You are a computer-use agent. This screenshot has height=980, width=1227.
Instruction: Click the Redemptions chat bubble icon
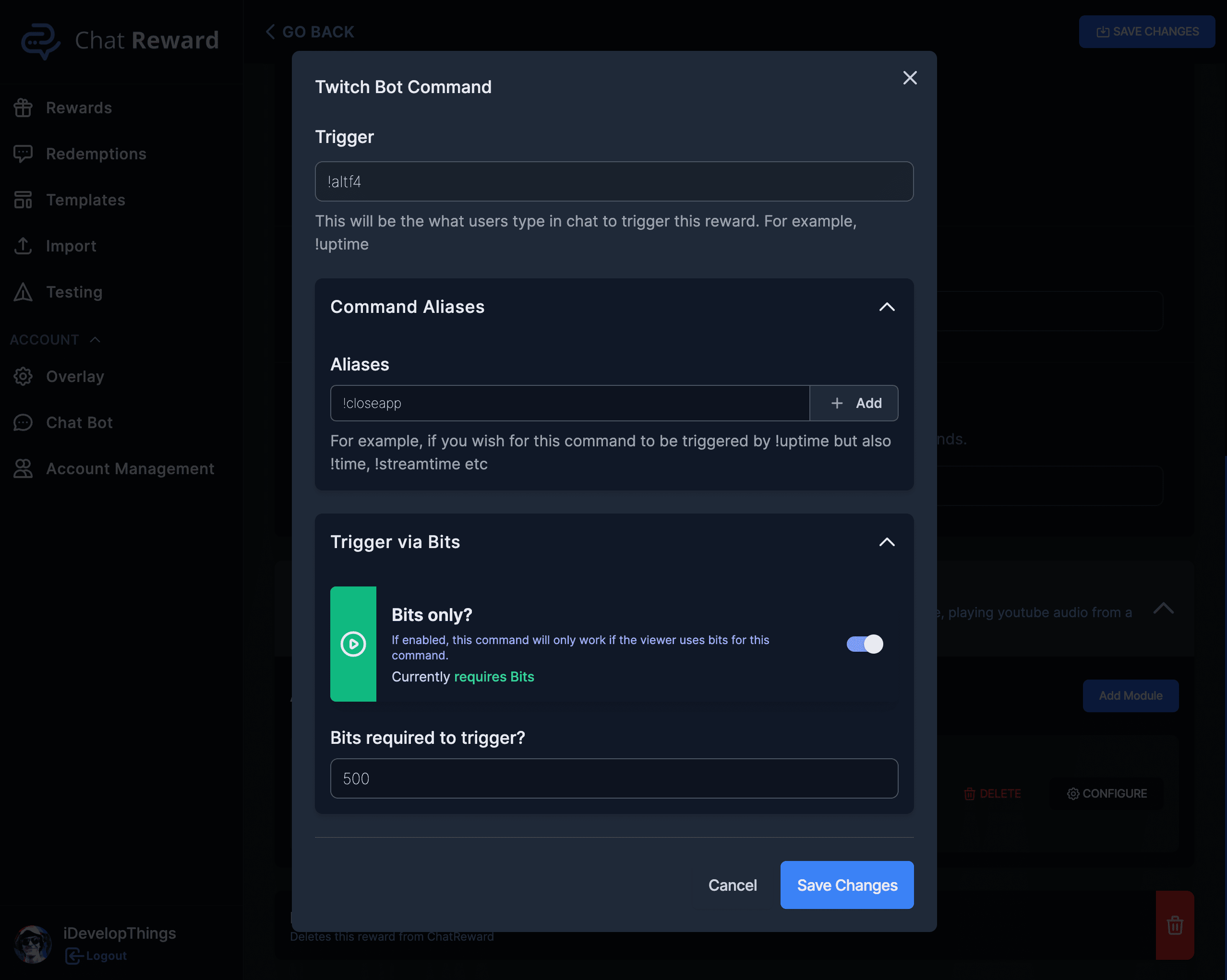pyautogui.click(x=23, y=154)
